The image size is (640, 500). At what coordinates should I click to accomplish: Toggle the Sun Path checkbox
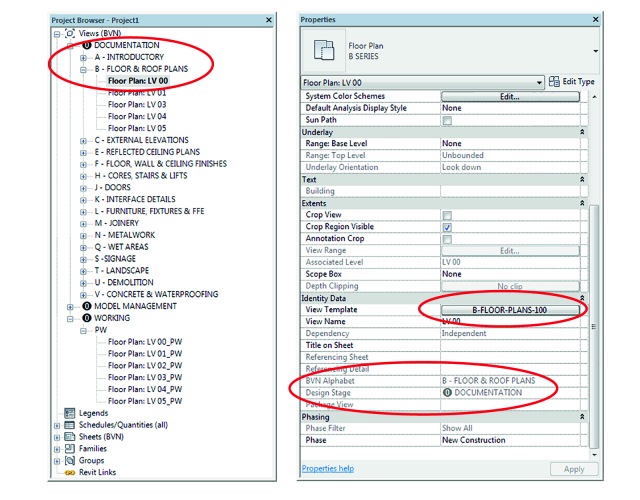pyautogui.click(x=447, y=120)
